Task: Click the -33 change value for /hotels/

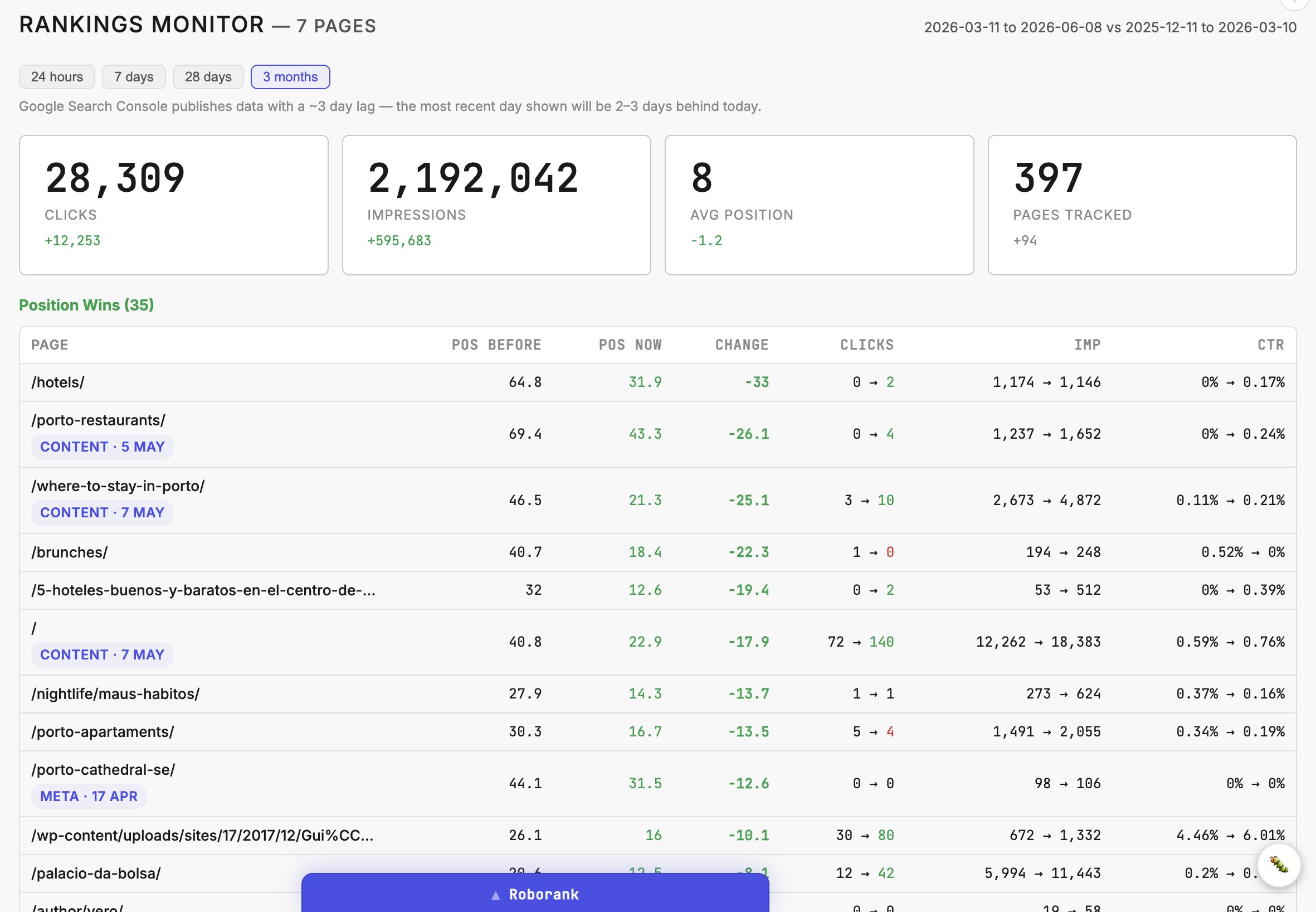Action: pos(757,382)
